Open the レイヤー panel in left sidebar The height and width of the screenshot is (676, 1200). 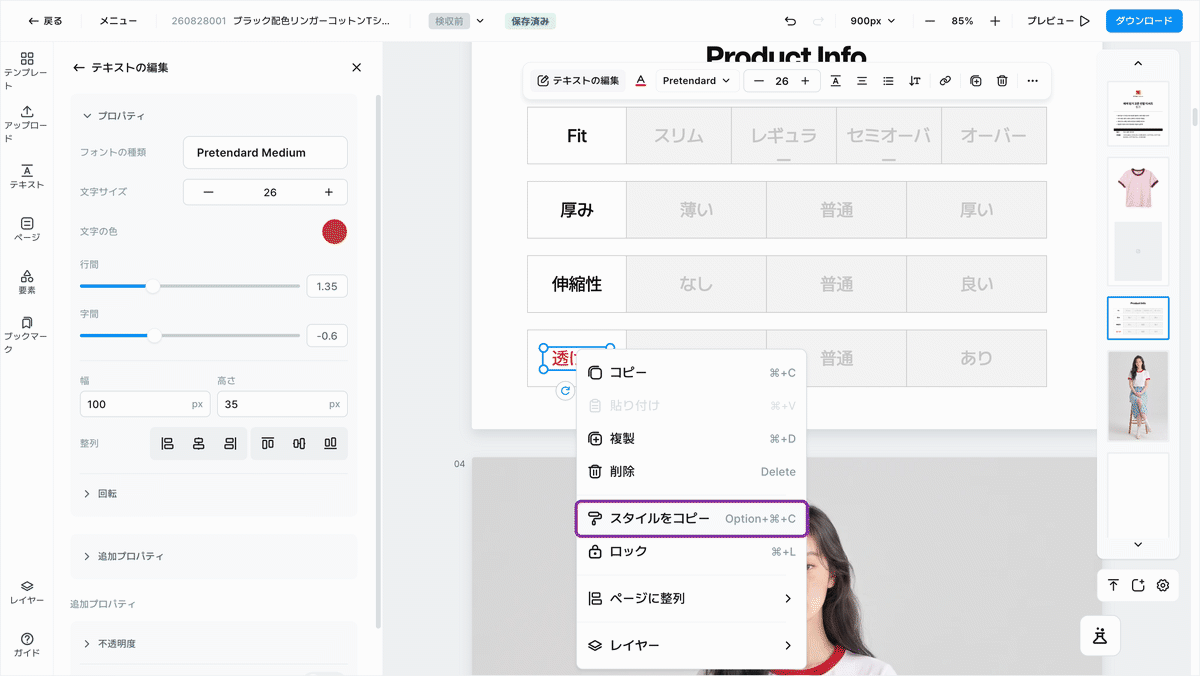coord(27,593)
